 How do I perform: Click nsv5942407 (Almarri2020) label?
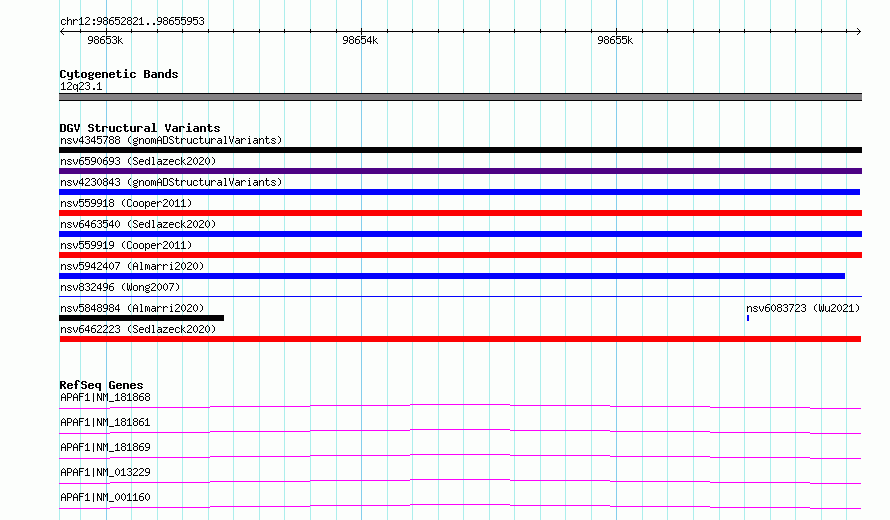(132, 266)
